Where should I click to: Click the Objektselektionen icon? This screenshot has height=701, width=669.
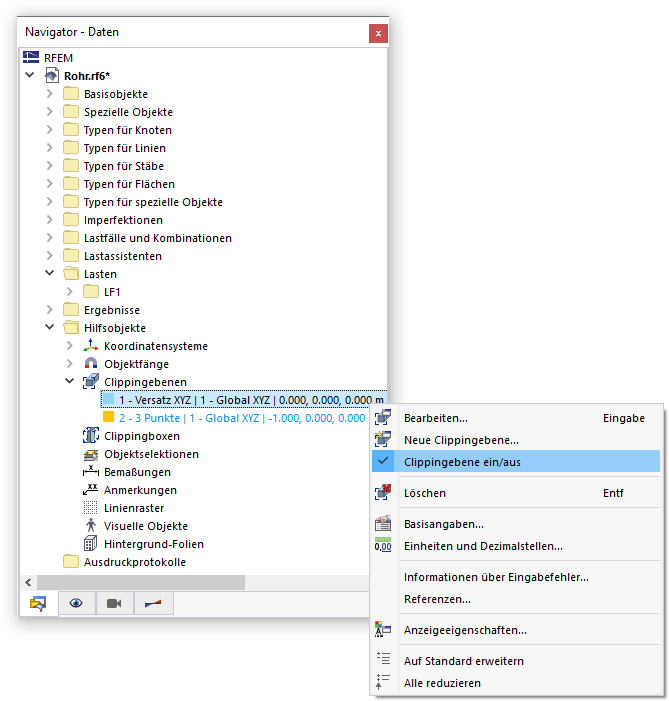[x=91, y=455]
